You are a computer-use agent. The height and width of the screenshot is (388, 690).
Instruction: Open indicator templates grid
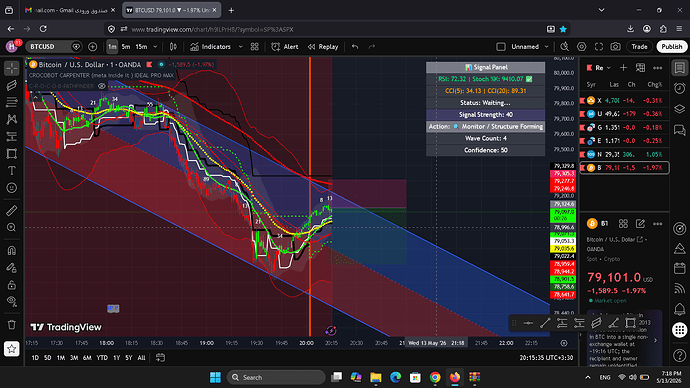coord(254,47)
